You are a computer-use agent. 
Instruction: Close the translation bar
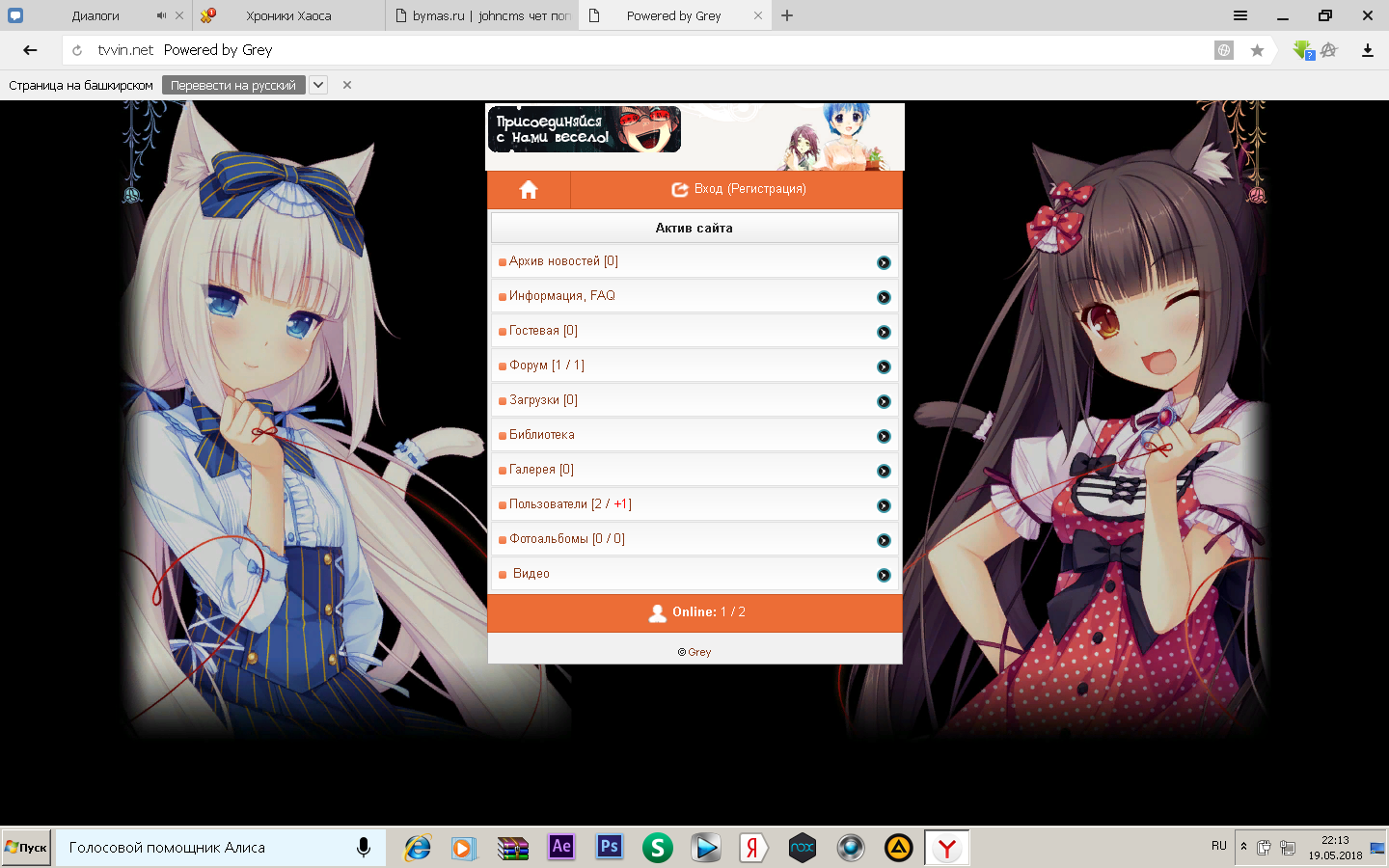pyautogui.click(x=347, y=85)
